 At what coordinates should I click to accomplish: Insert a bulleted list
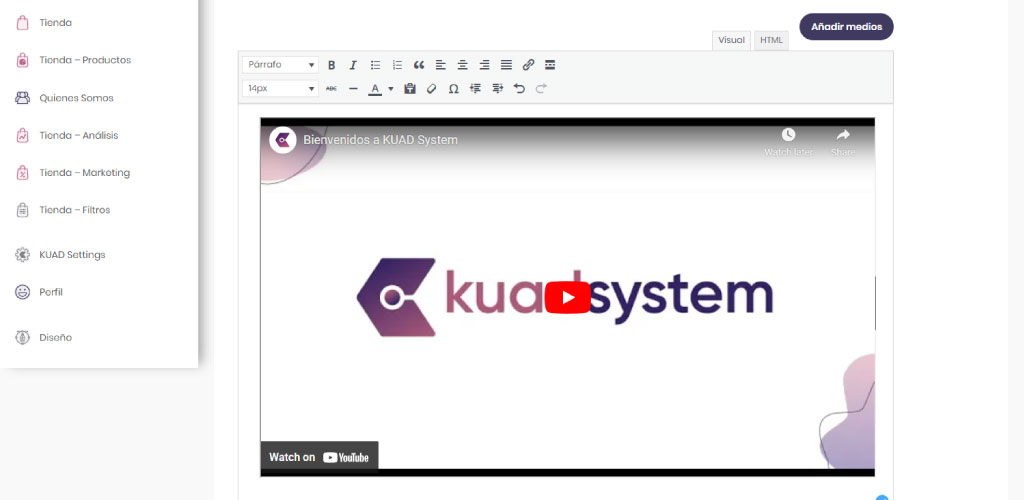[x=376, y=65]
